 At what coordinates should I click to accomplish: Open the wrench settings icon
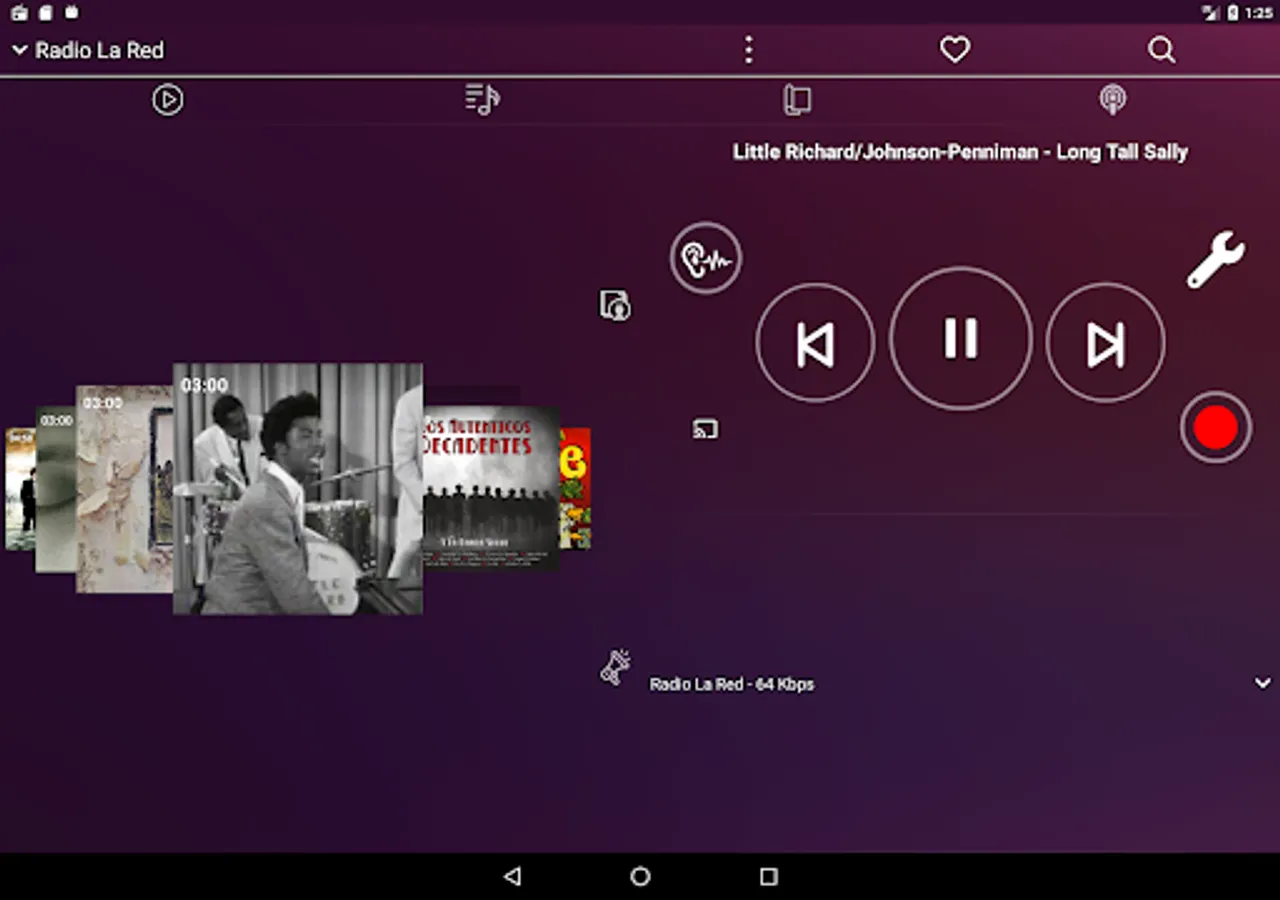pos(1216,260)
